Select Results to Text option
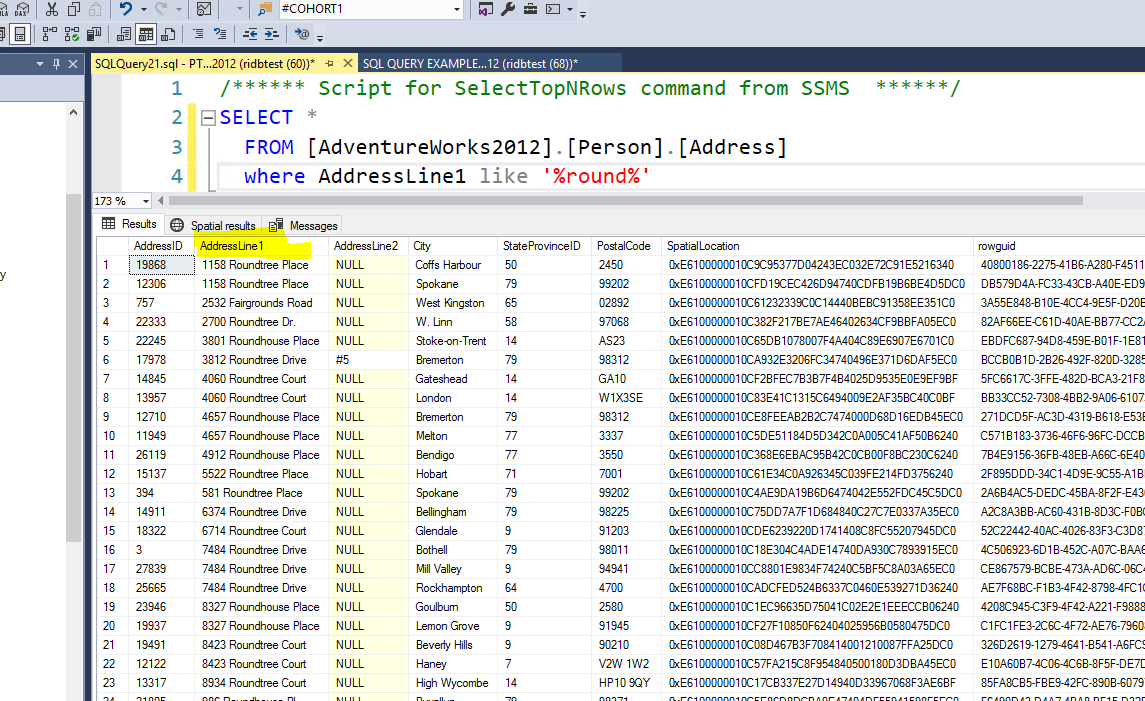 (124, 34)
